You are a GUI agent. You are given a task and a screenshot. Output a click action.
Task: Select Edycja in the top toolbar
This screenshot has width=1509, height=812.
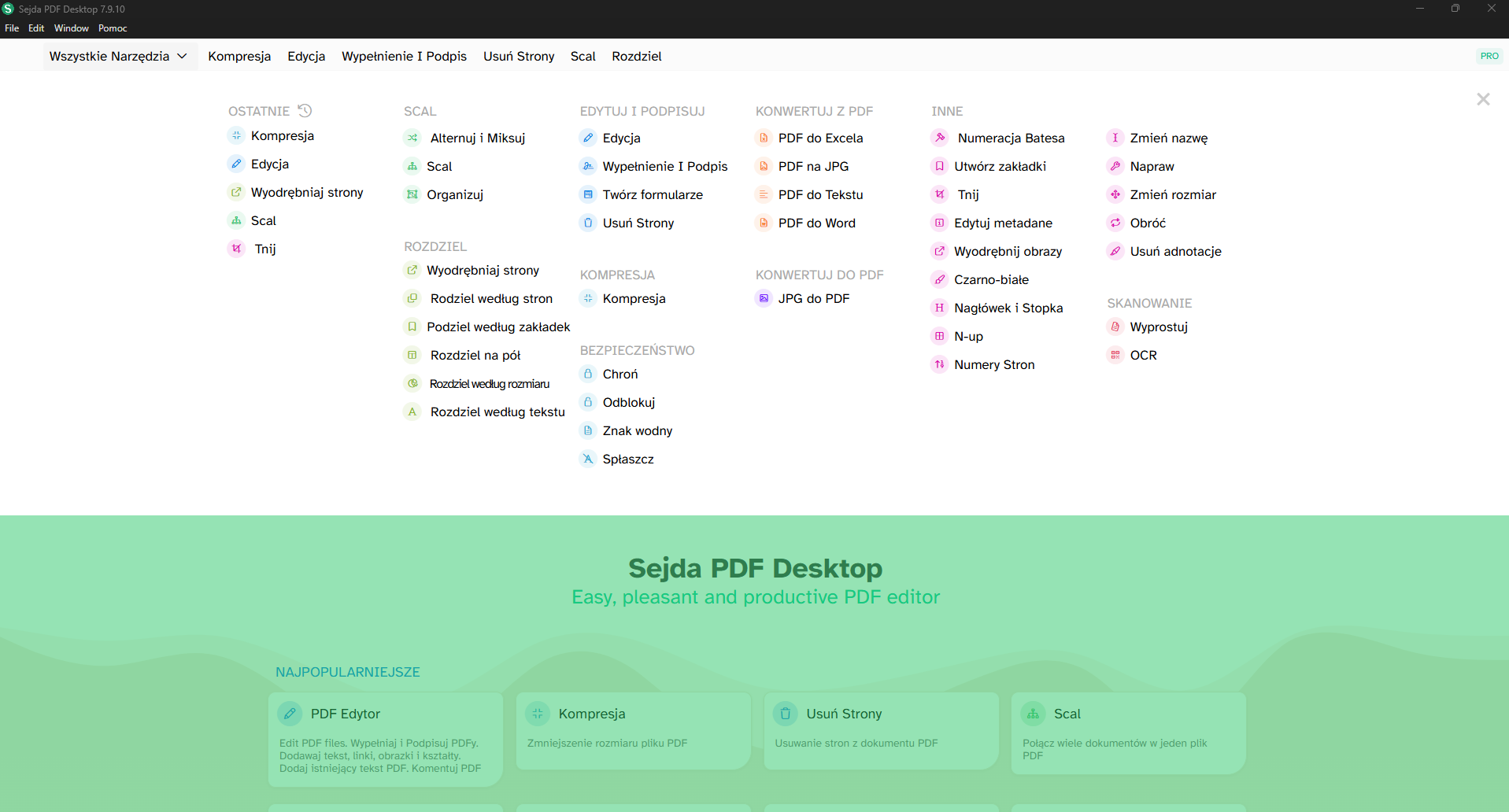click(x=306, y=56)
